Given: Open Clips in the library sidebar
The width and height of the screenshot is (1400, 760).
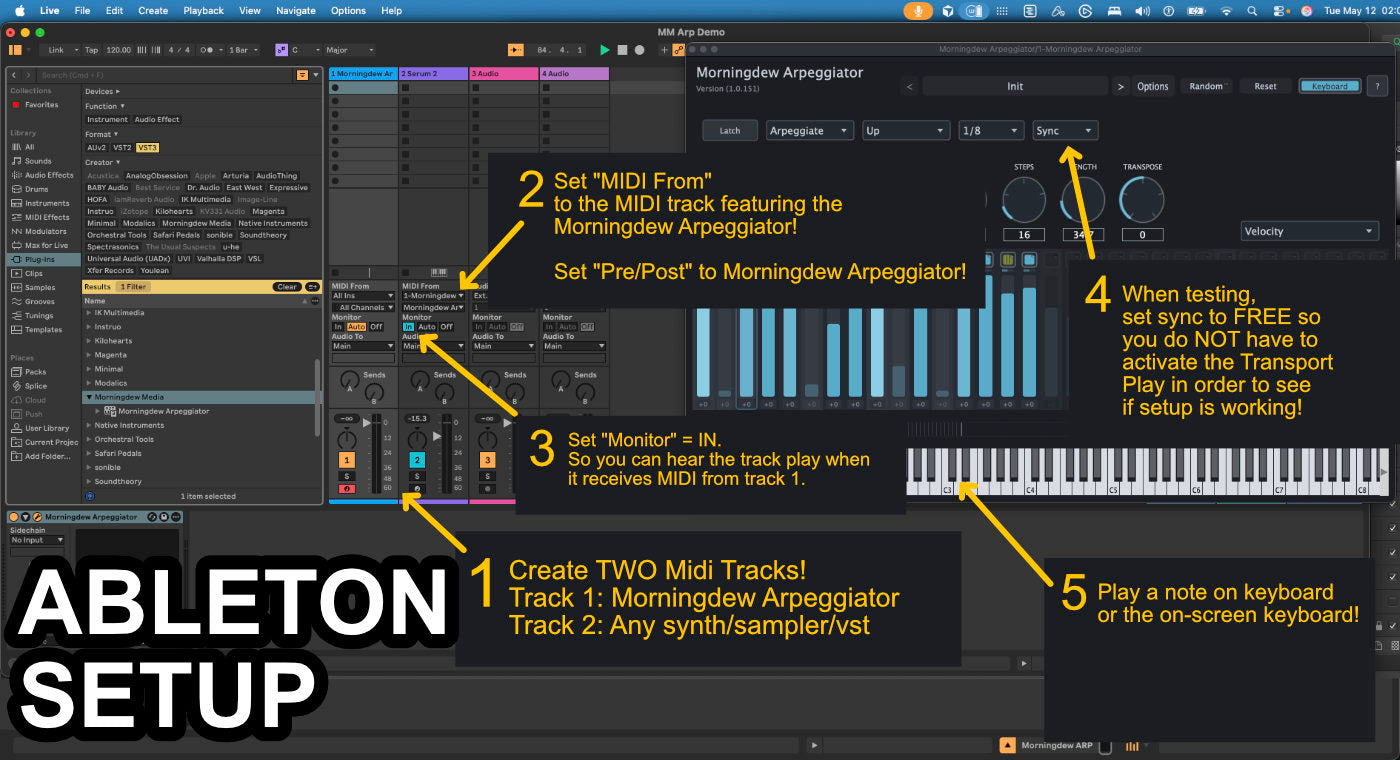Looking at the screenshot, I should pyautogui.click(x=28, y=273).
